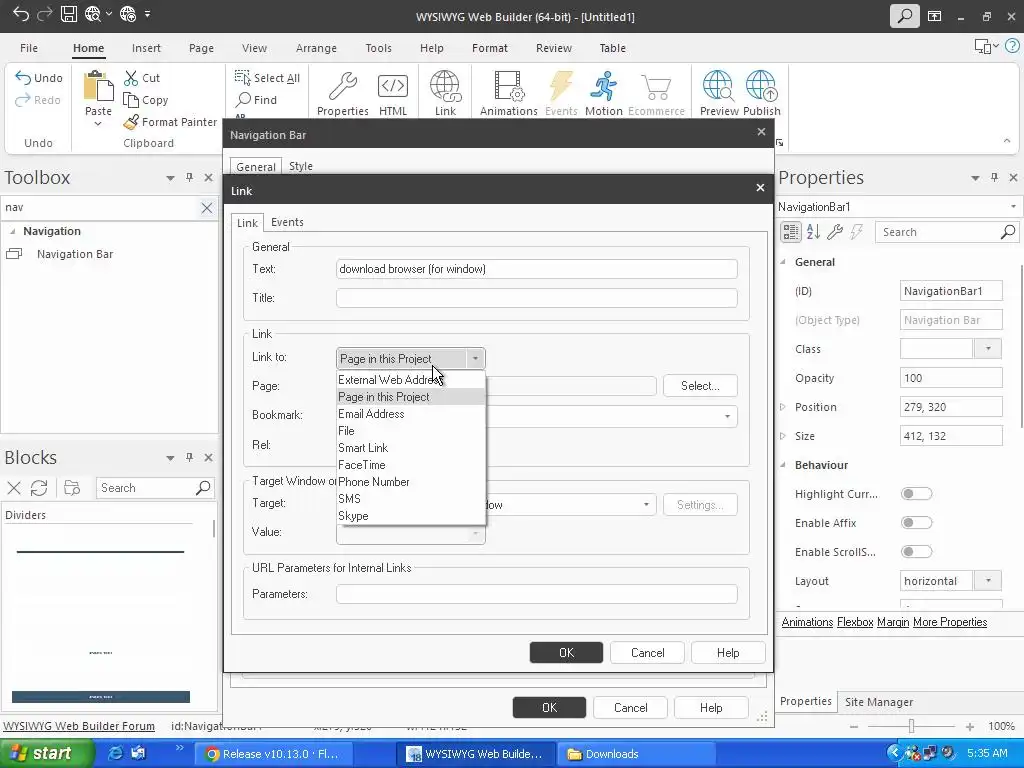Adjust the zoom slider in the status bar
The height and width of the screenshot is (768, 1024).
(911, 726)
